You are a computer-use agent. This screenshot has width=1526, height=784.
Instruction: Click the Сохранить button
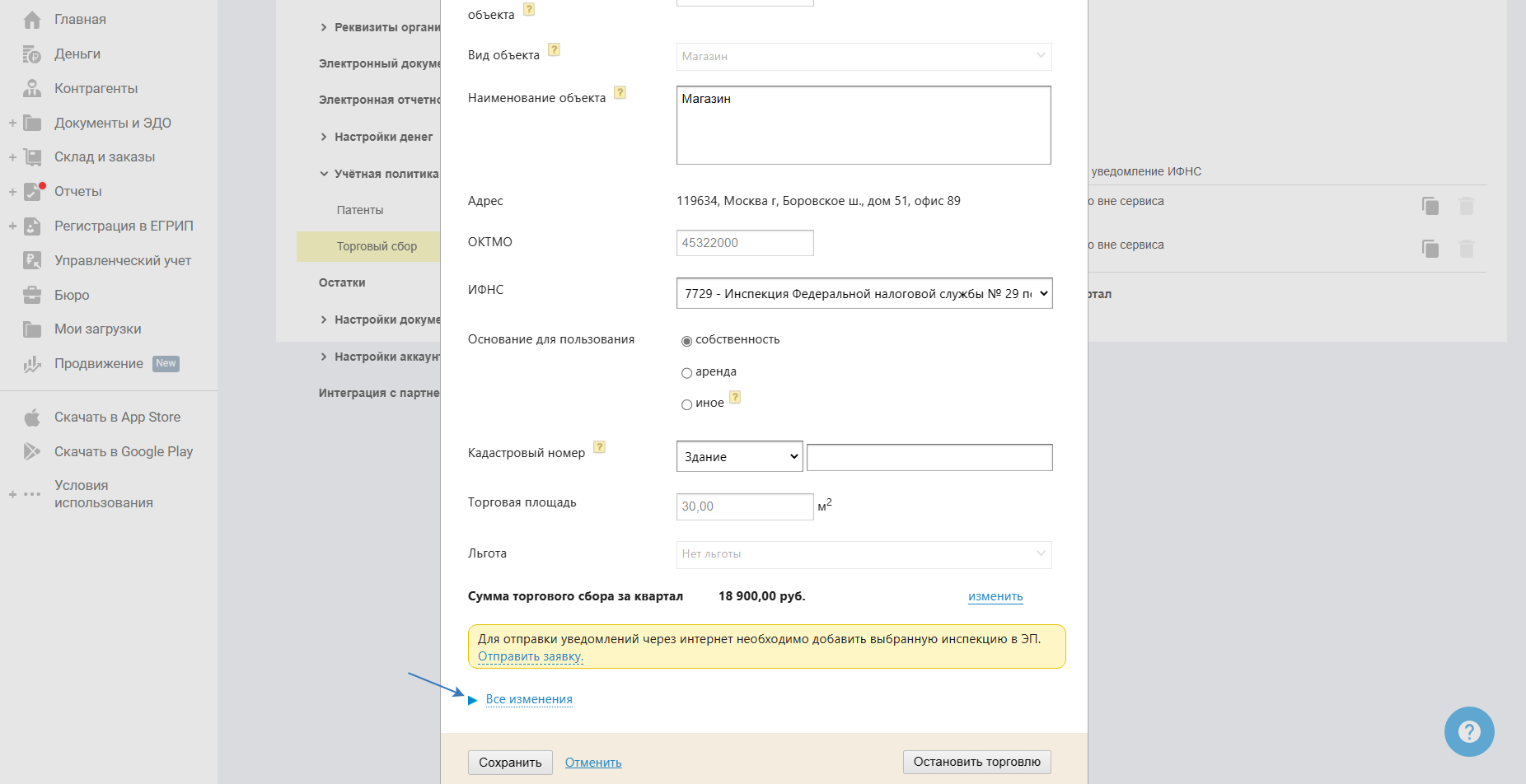click(x=510, y=763)
